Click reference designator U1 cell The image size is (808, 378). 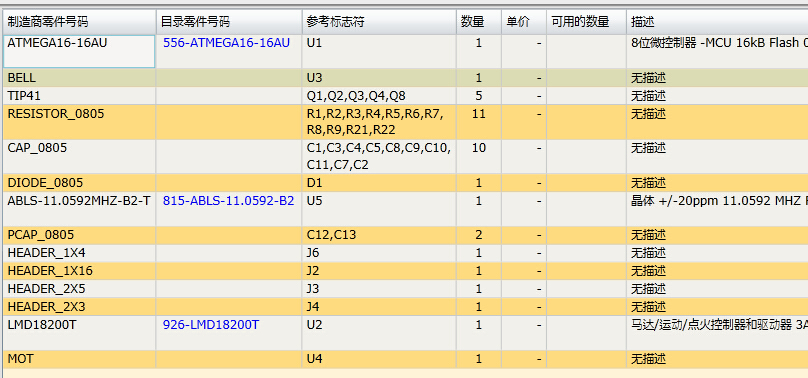pyautogui.click(x=379, y=51)
